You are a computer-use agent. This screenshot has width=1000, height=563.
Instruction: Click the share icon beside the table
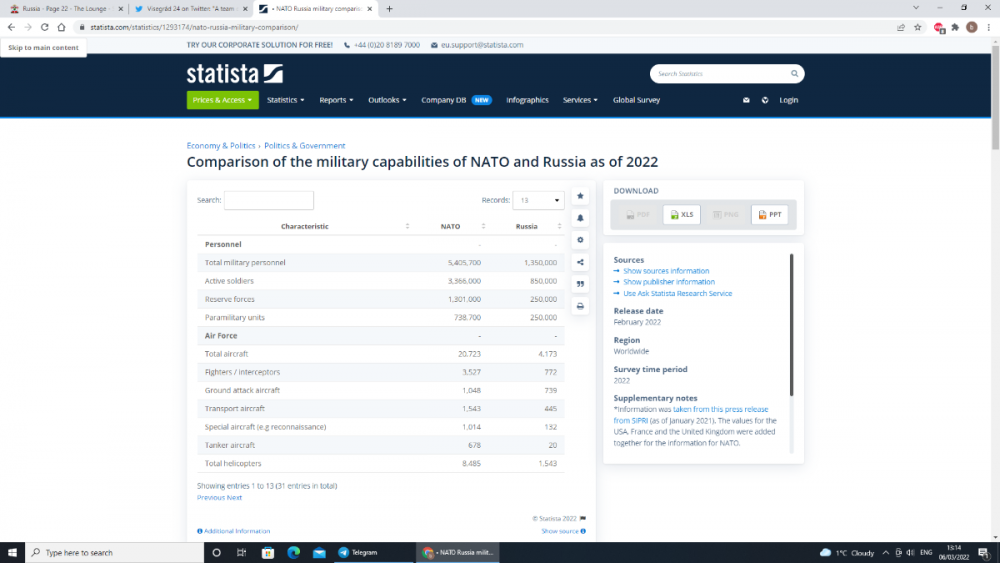click(x=580, y=262)
